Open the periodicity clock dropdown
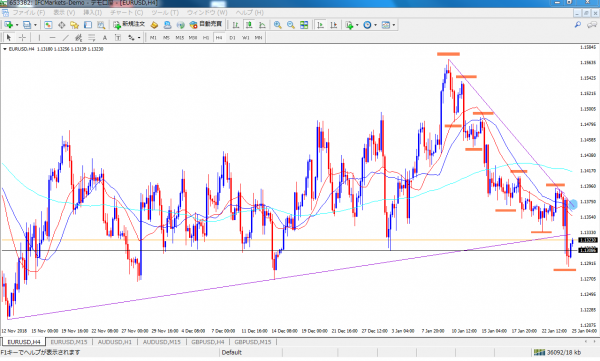600x361 pixels. (x=375, y=25)
